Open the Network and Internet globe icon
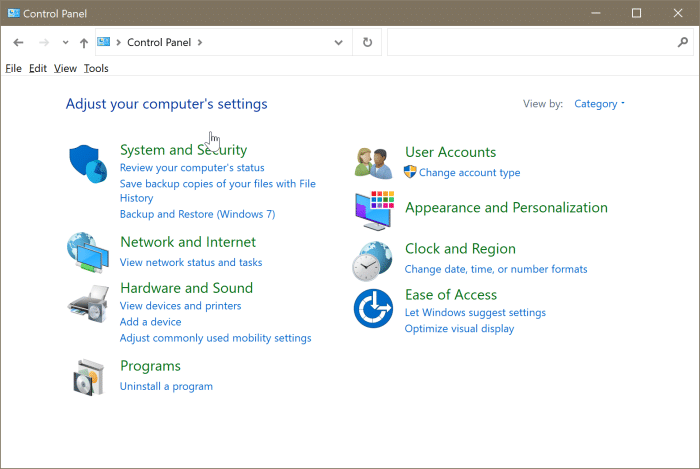The image size is (700, 469). 88,252
